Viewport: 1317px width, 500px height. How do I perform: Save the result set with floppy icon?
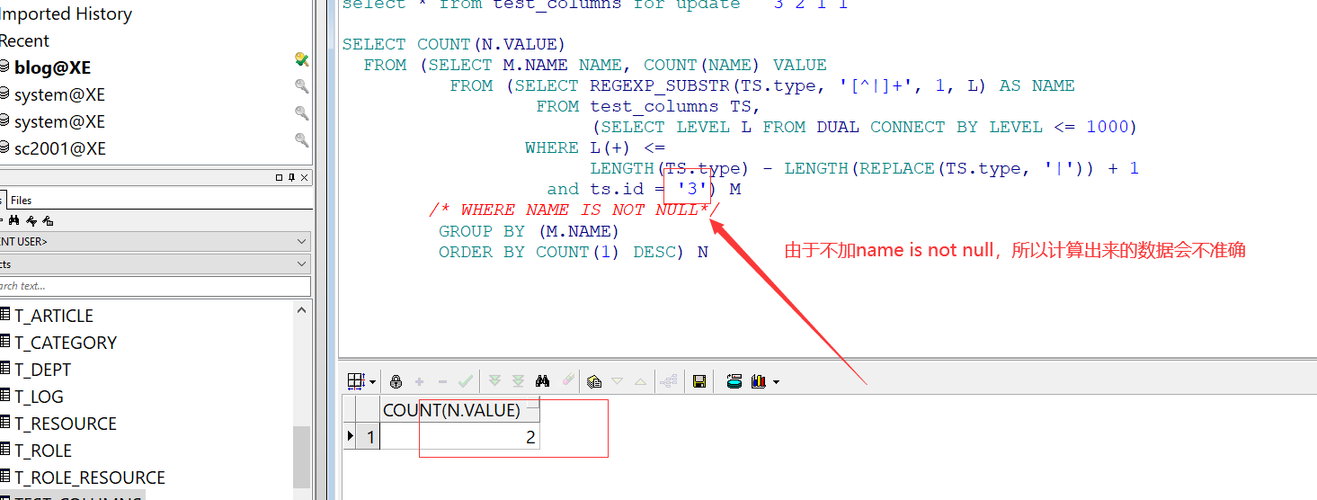coord(699,381)
